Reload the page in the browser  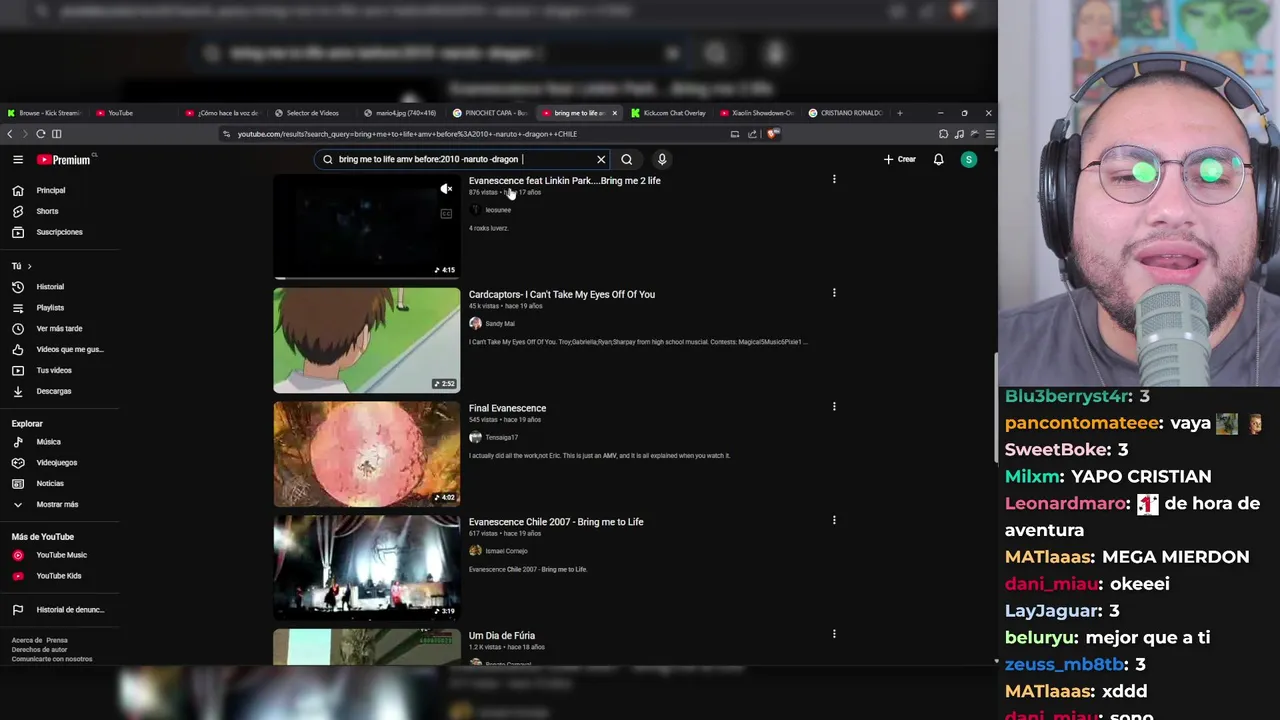pyautogui.click(x=41, y=134)
